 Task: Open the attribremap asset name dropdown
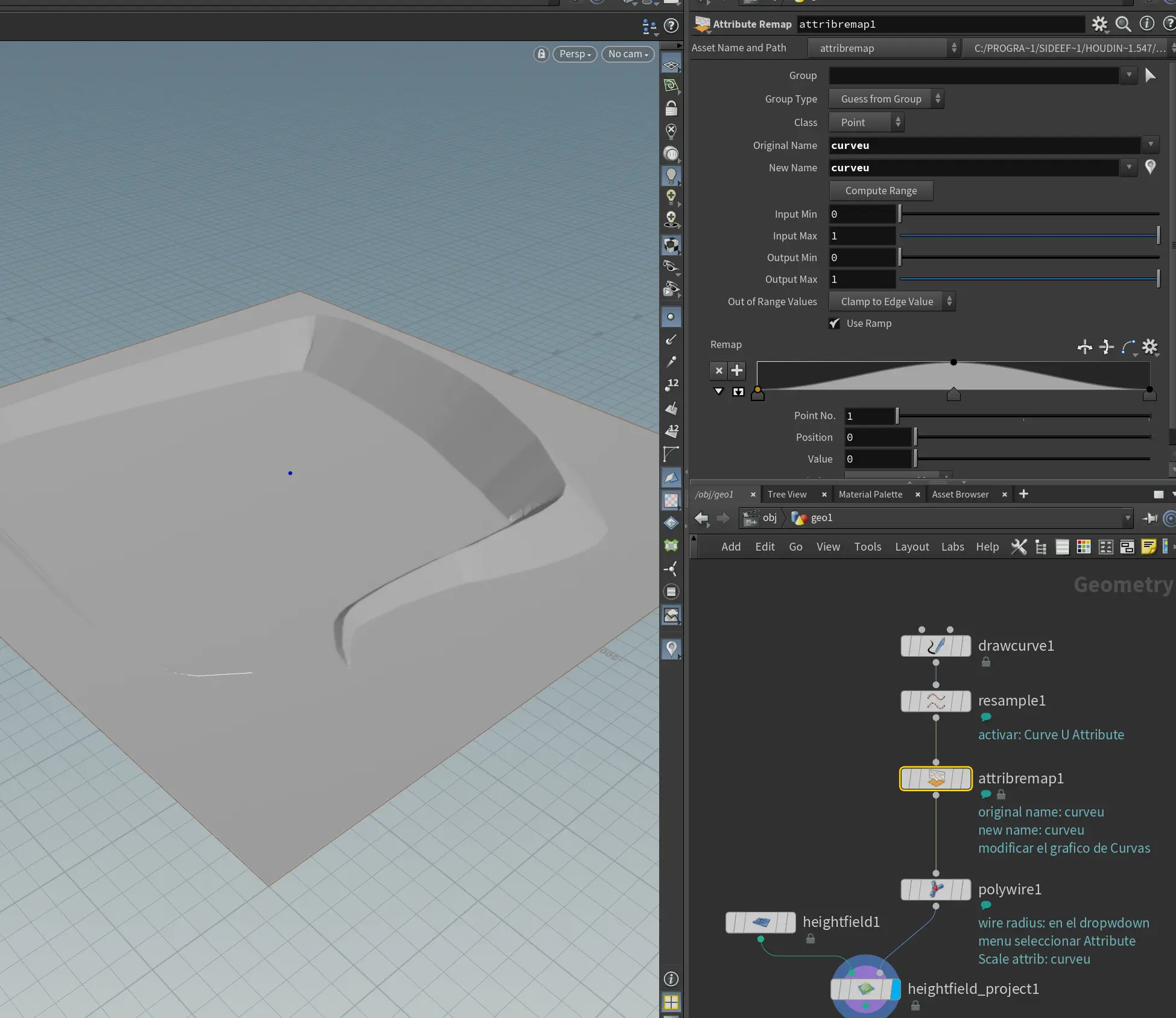pyautogui.click(x=884, y=48)
